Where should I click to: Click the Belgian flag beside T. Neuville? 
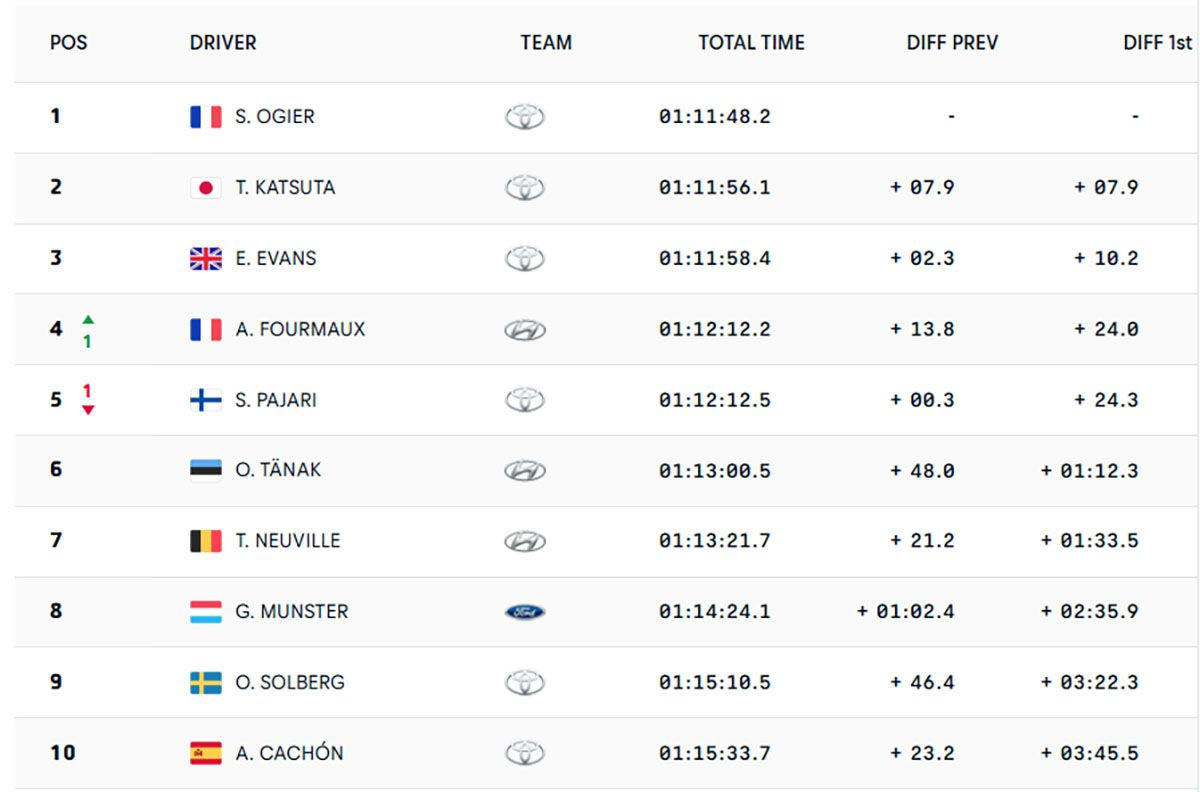point(206,541)
